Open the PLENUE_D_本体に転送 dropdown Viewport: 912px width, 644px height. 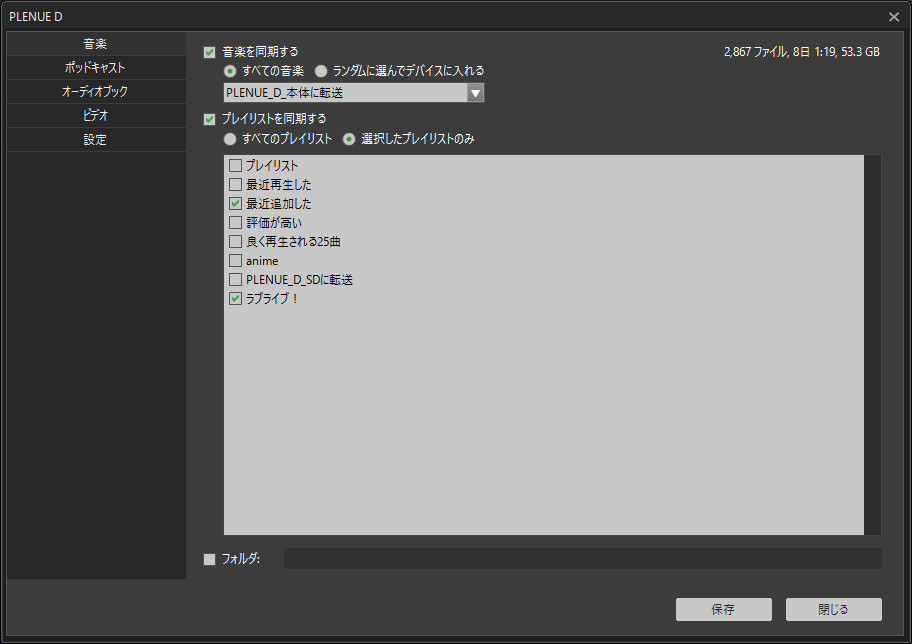(x=354, y=92)
